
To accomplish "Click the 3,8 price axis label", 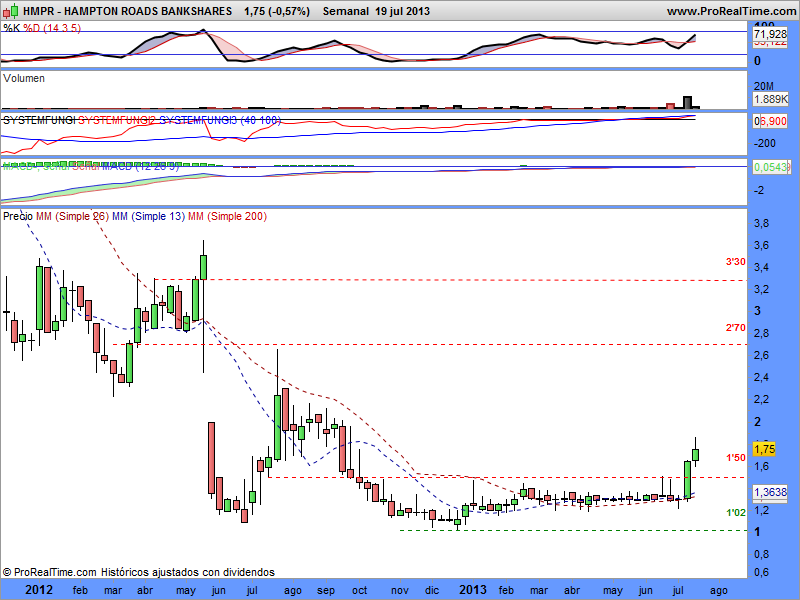I will 761,223.
